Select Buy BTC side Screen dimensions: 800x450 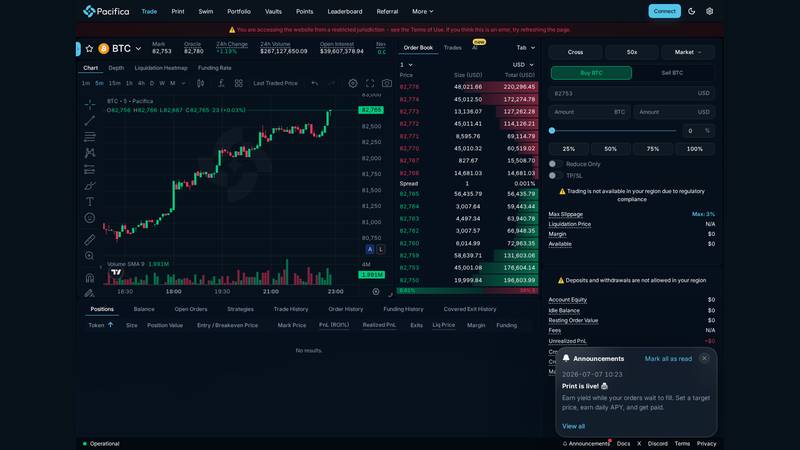591,73
